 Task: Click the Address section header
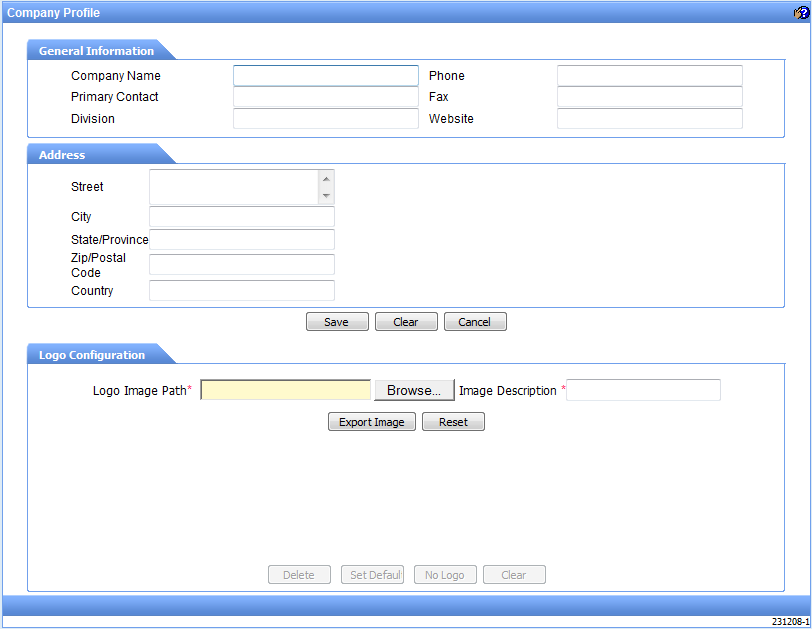click(x=62, y=155)
